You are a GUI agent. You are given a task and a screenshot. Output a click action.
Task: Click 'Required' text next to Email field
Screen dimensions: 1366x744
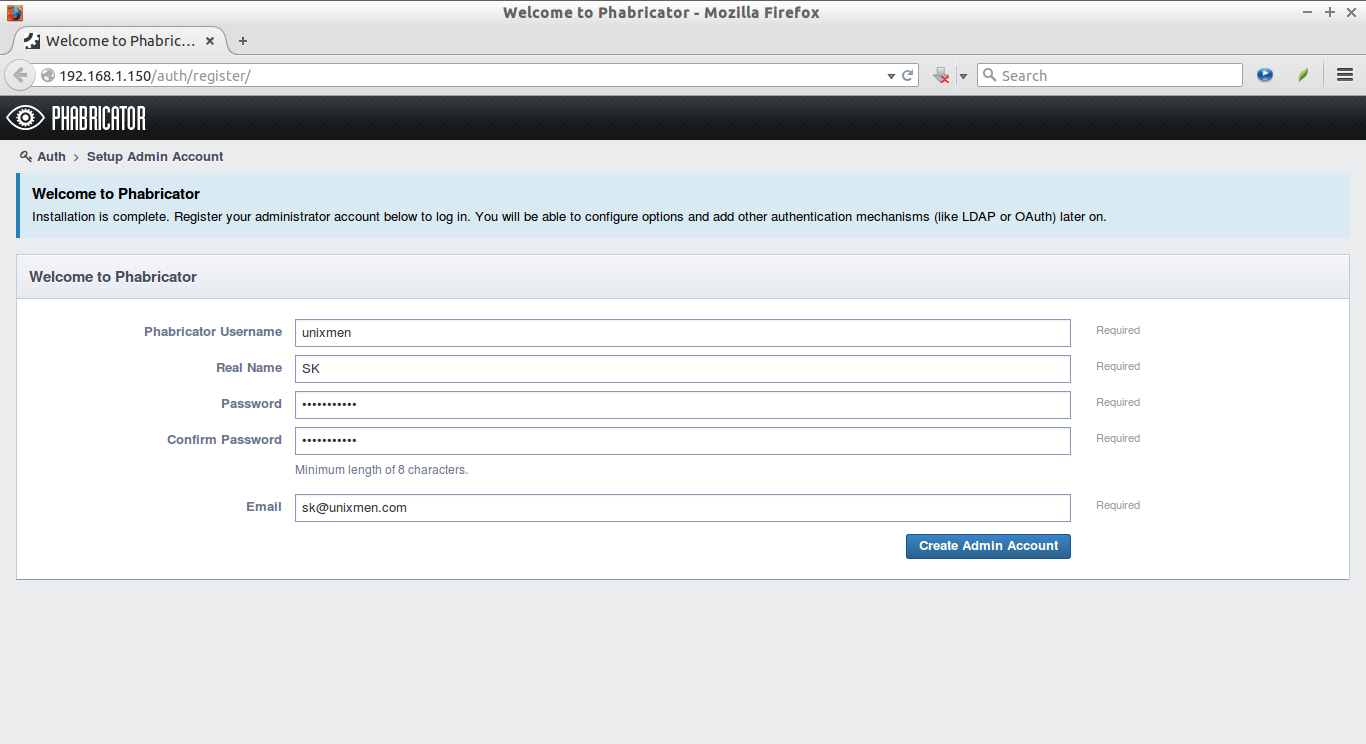click(1118, 506)
